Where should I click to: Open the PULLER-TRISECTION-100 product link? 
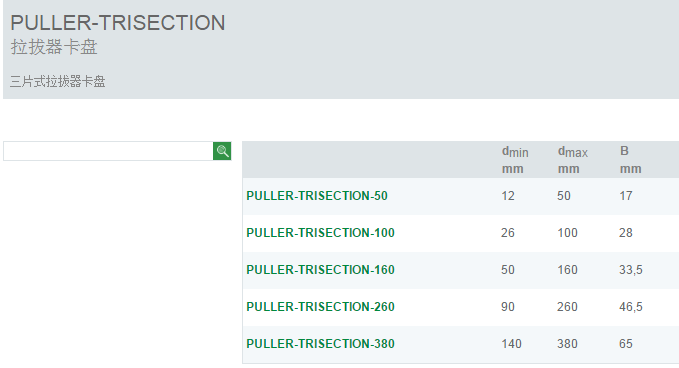click(320, 233)
